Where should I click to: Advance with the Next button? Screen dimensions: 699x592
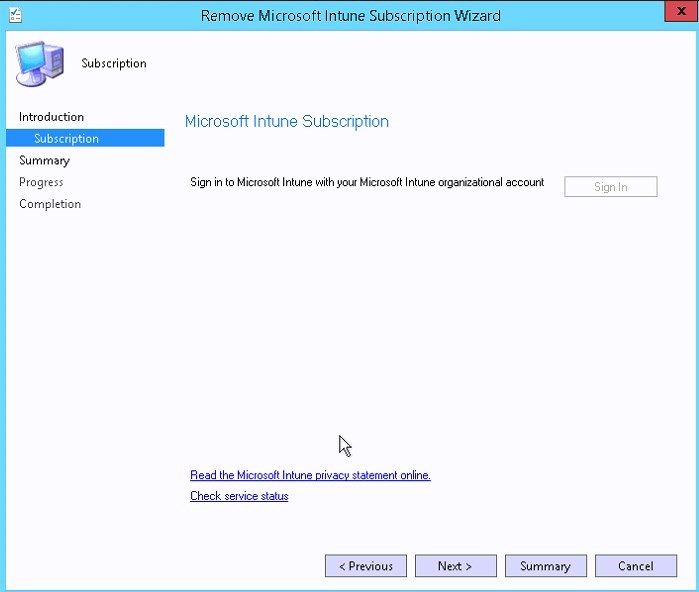click(456, 566)
